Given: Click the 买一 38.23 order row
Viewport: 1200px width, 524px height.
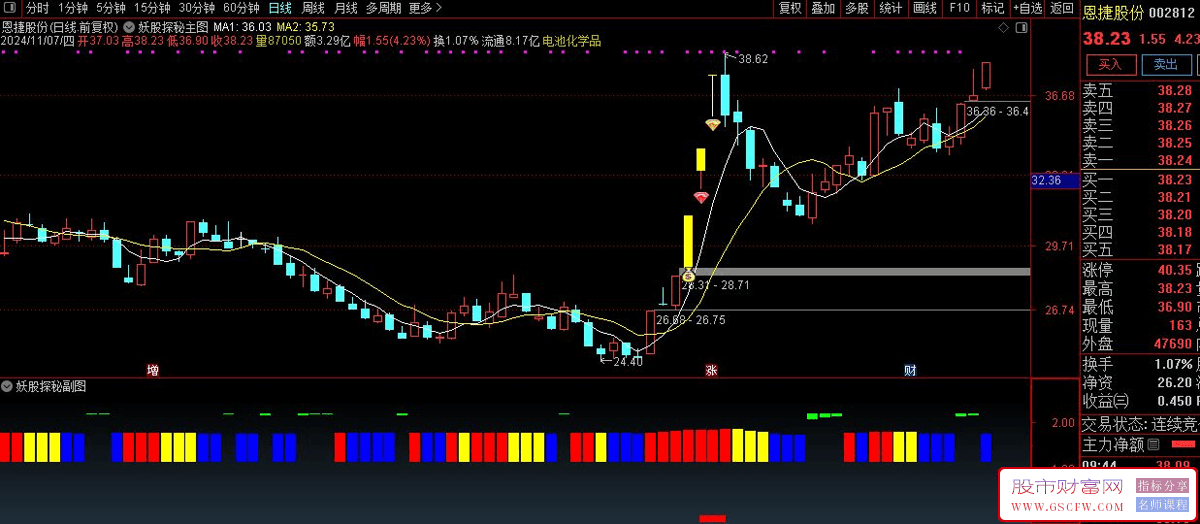Looking at the screenshot, I should [x=1140, y=180].
